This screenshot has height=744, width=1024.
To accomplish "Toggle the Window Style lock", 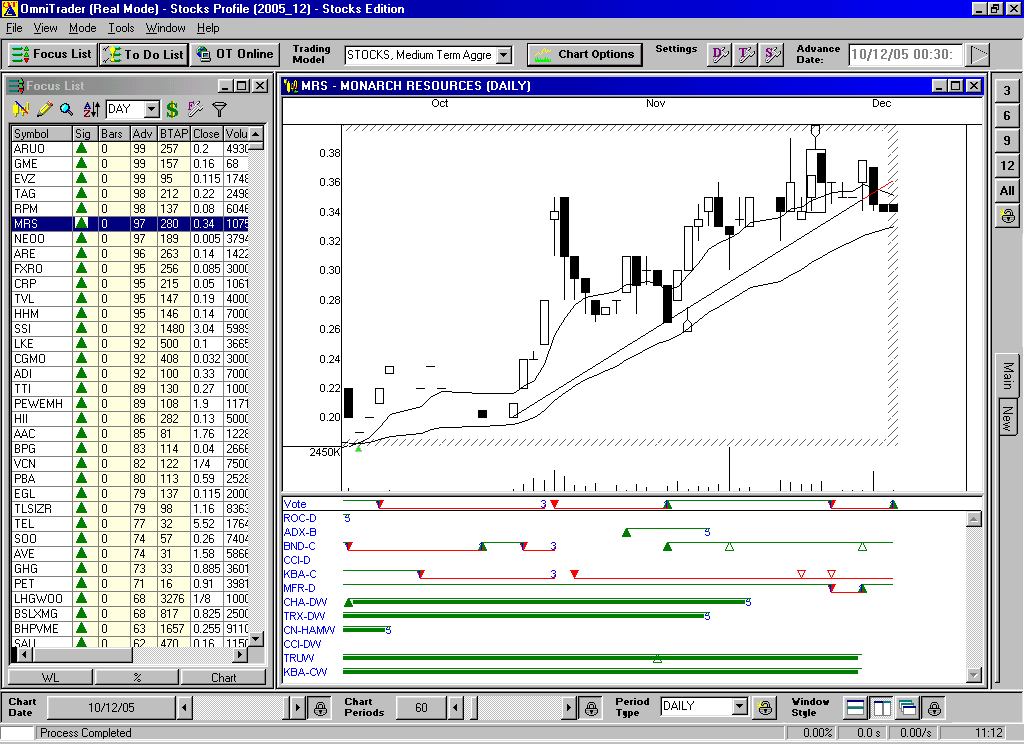I will [x=935, y=708].
